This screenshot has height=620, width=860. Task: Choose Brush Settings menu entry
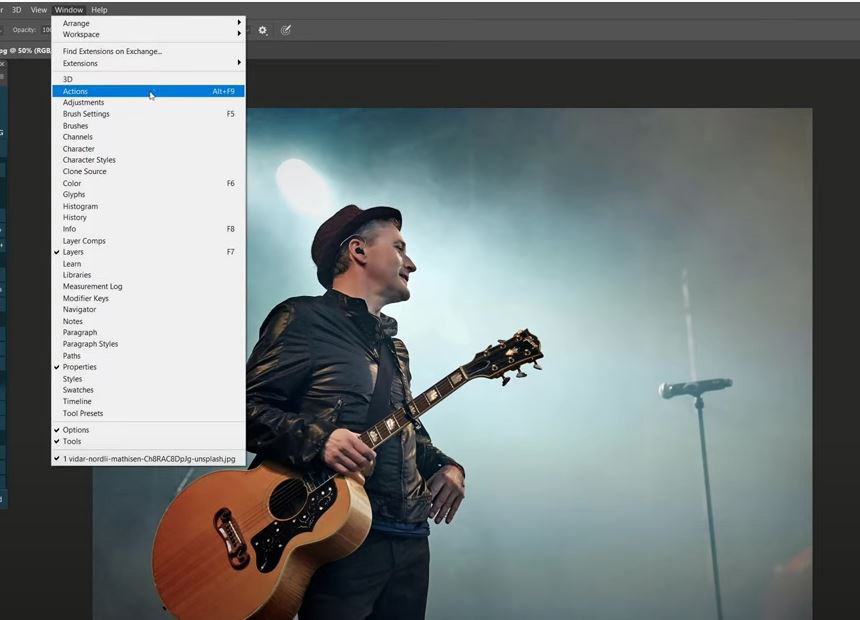pyautogui.click(x=86, y=114)
